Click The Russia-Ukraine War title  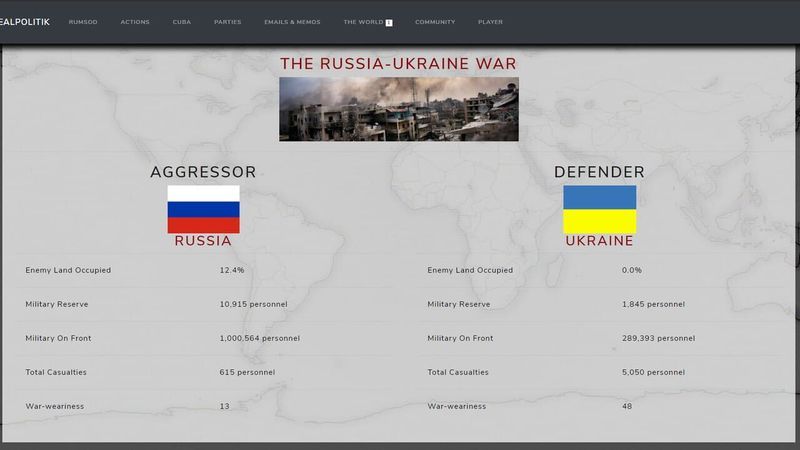click(398, 64)
